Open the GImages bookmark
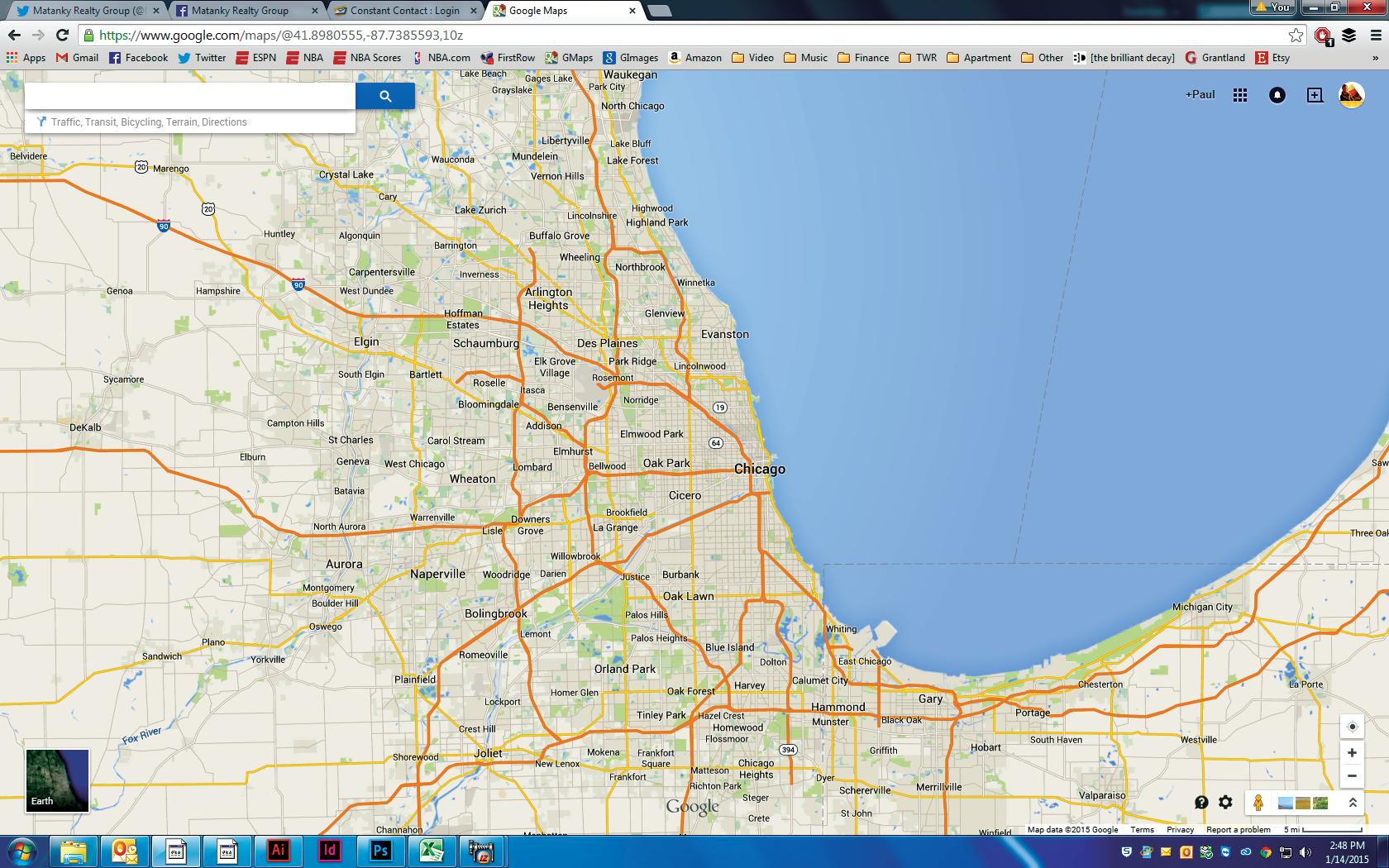Screen dimensions: 1389x868 (x=631, y=58)
